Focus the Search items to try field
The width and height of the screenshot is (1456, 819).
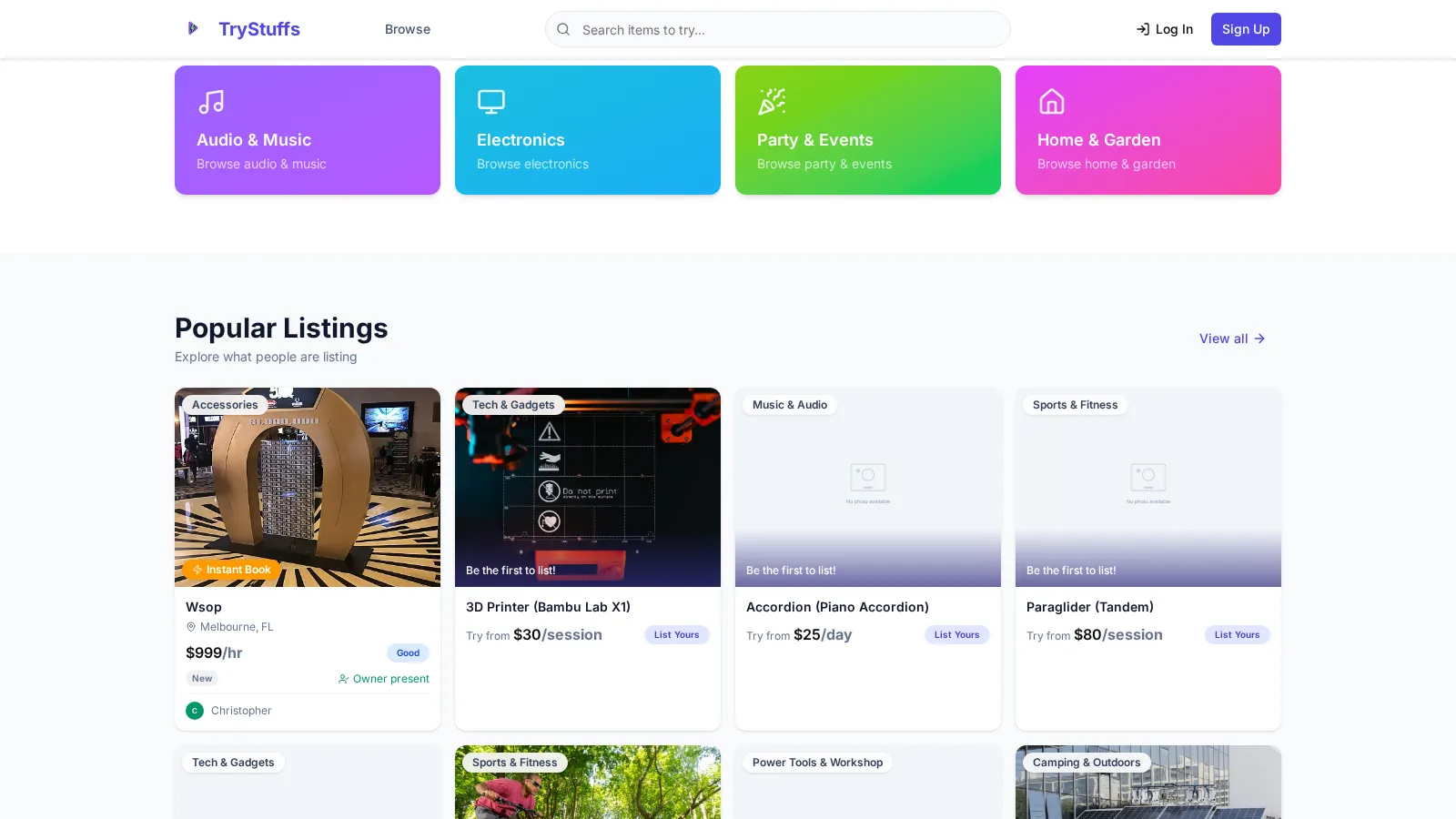pyautogui.click(x=778, y=29)
